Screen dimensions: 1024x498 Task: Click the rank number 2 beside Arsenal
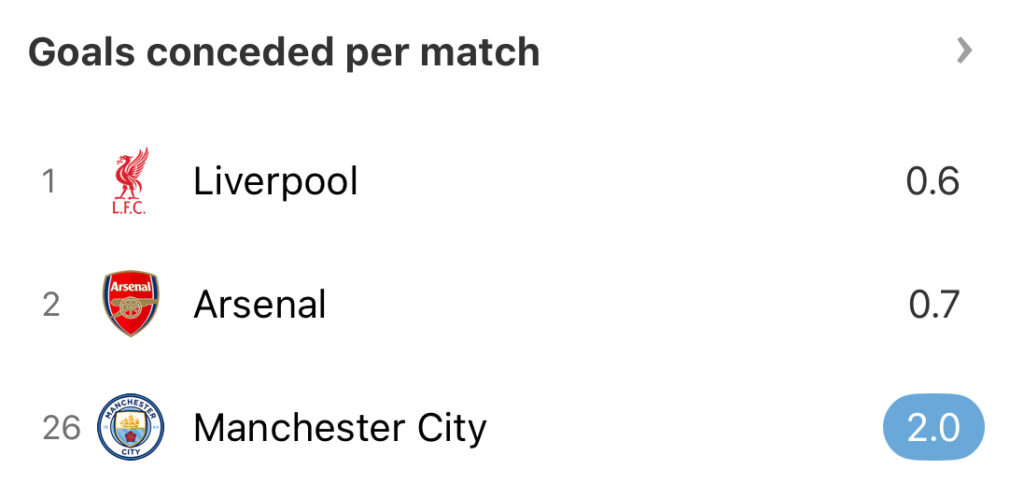coord(51,304)
